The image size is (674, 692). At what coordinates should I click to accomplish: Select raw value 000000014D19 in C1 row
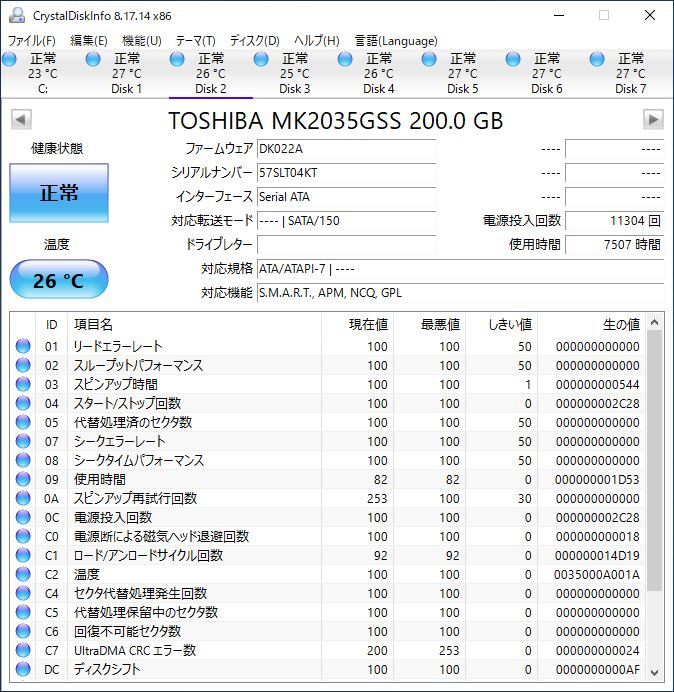click(x=597, y=556)
